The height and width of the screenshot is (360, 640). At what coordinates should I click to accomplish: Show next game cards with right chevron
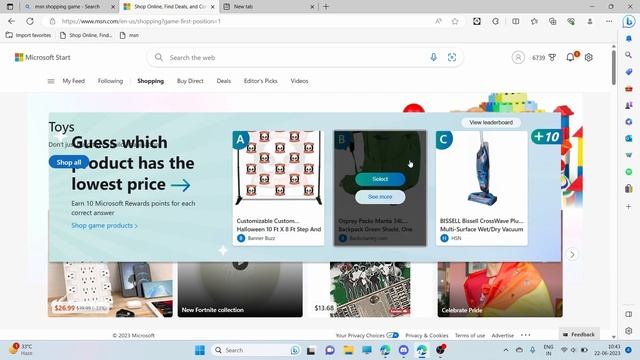click(572, 255)
